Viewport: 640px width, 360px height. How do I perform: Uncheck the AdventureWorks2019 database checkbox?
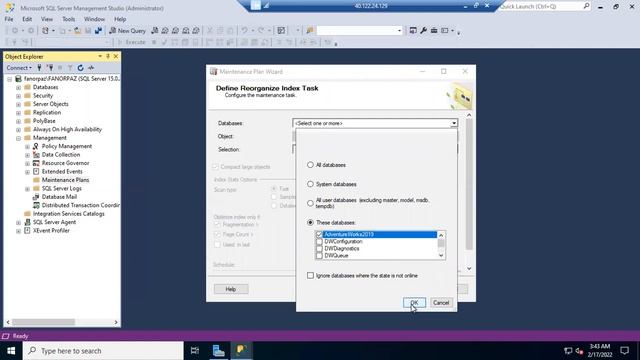coord(319,234)
